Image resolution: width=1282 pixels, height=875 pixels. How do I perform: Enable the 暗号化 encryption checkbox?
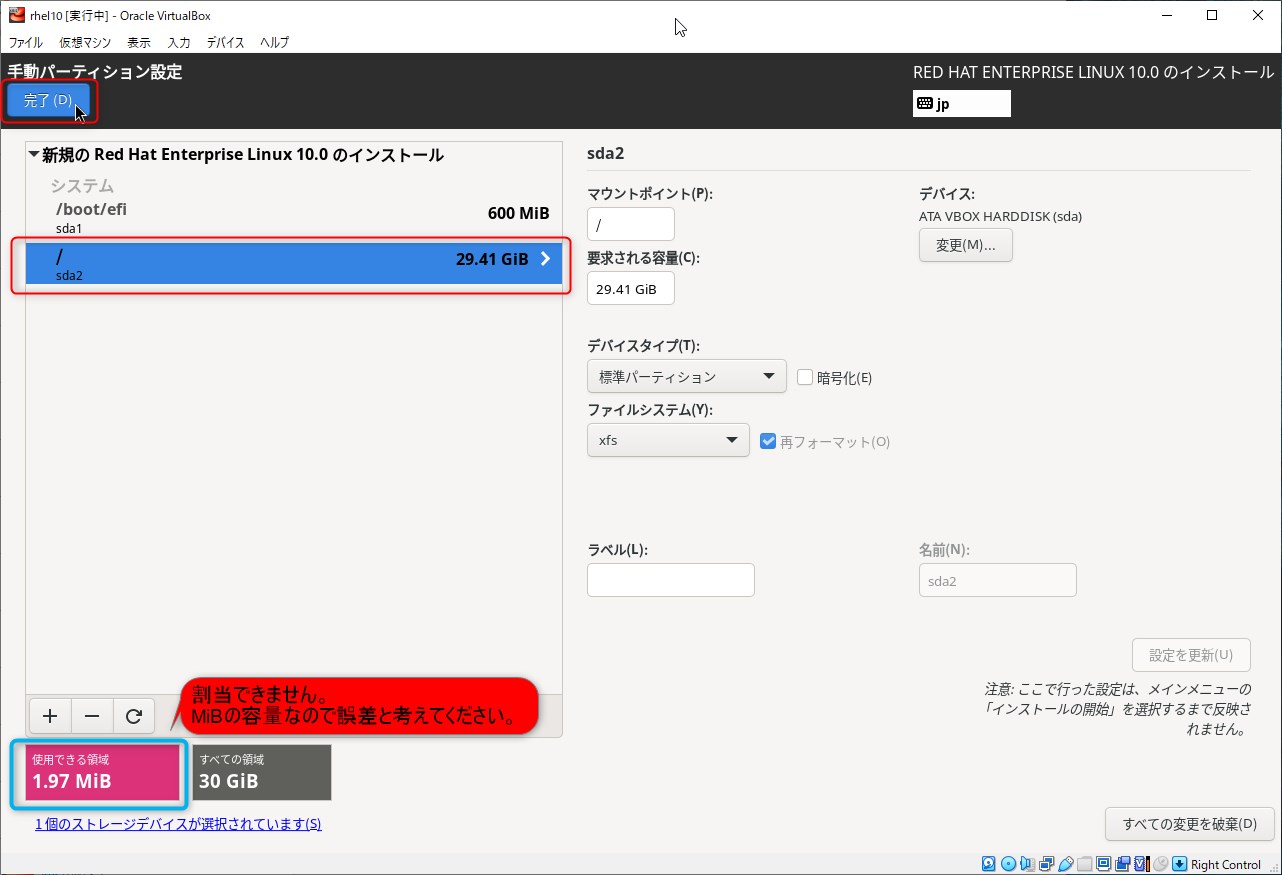(x=805, y=377)
